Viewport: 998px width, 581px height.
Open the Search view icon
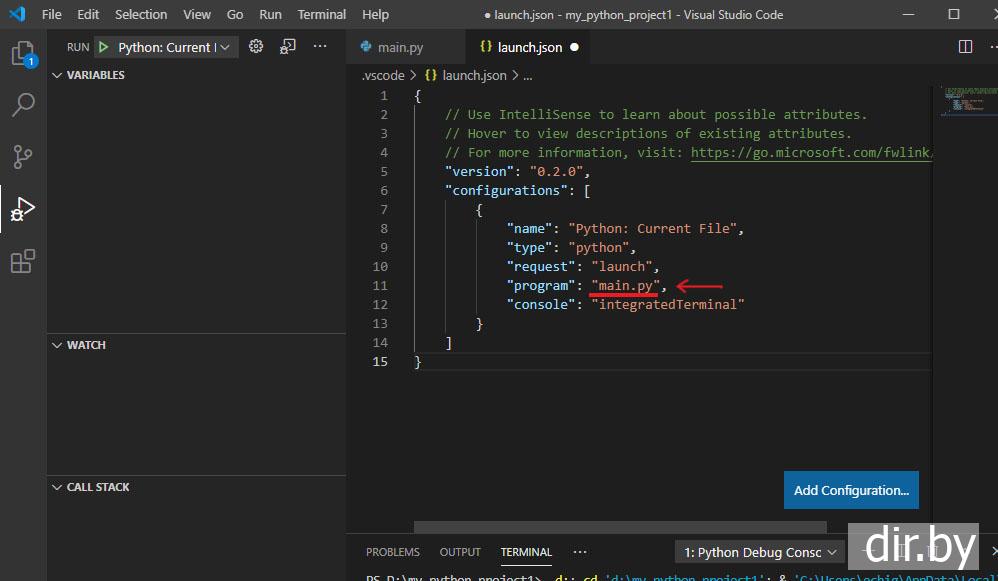pyautogui.click(x=22, y=105)
